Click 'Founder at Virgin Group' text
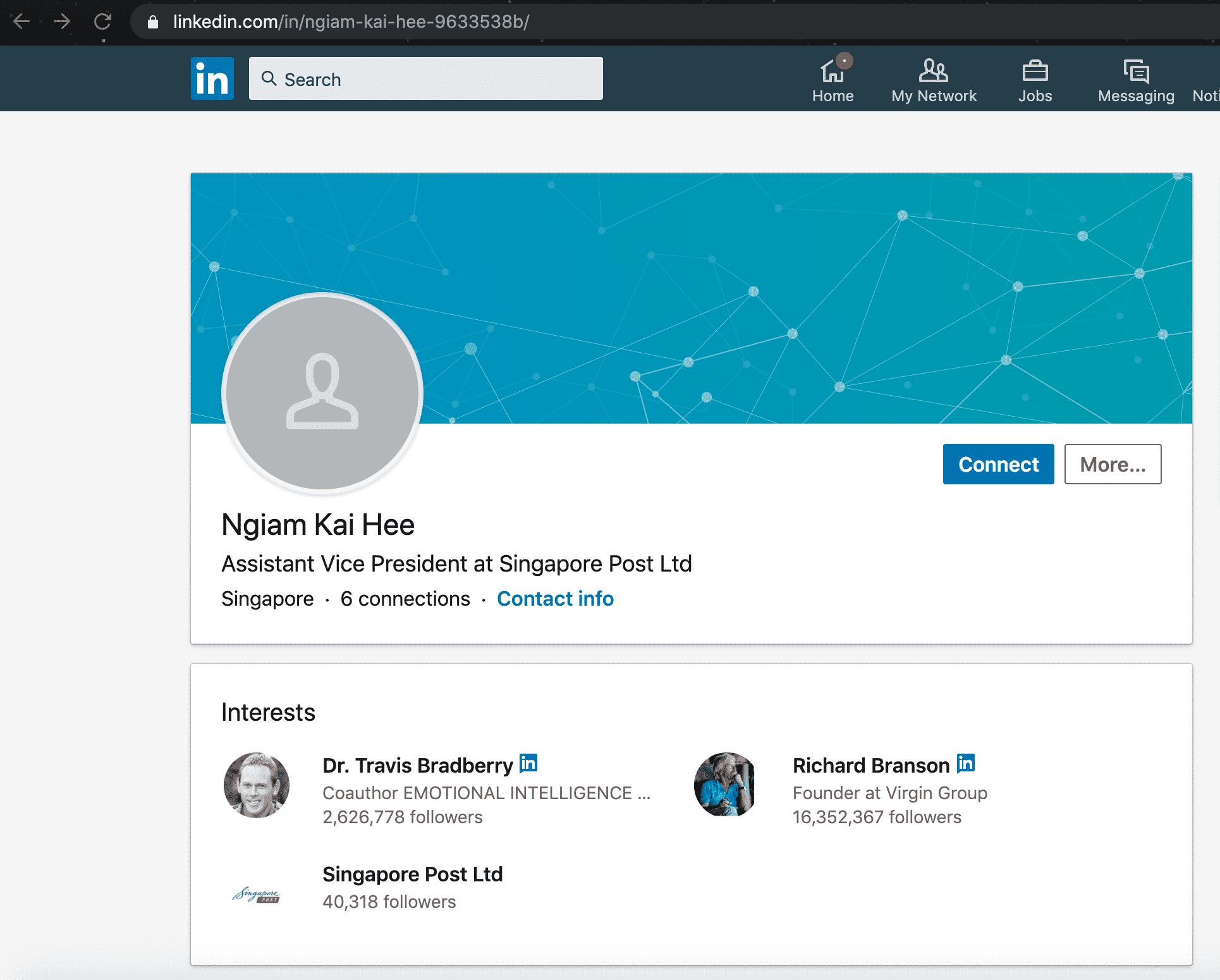This screenshot has width=1220, height=980. coord(890,793)
